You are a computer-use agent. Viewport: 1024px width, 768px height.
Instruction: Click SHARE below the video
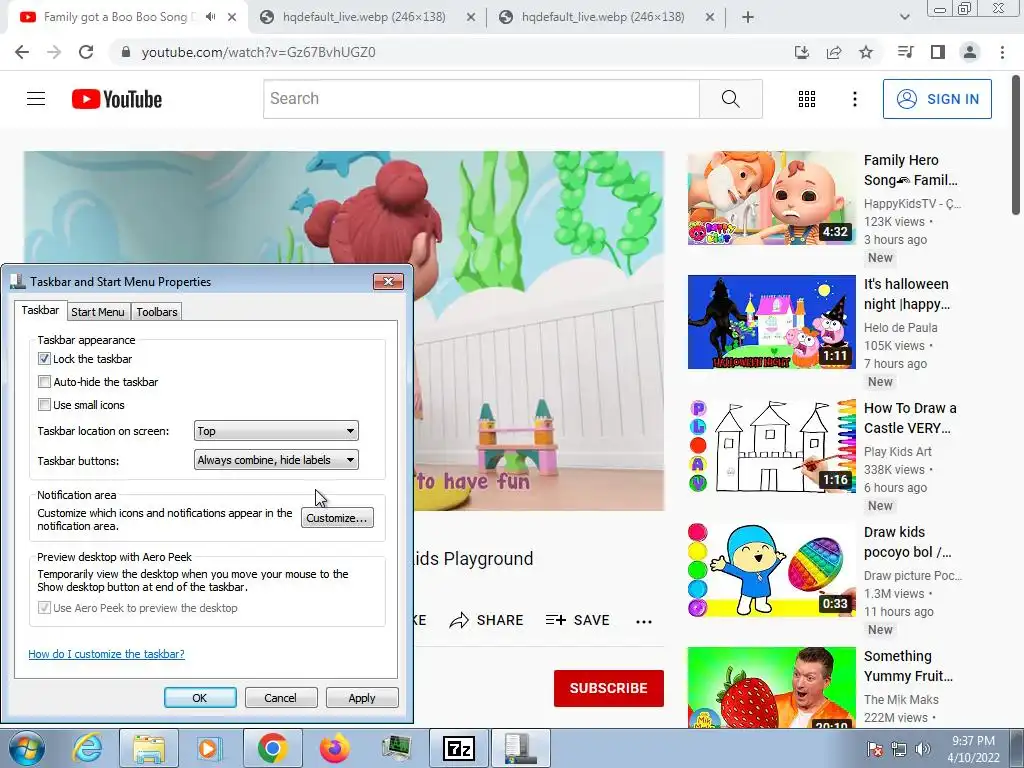[487, 620]
